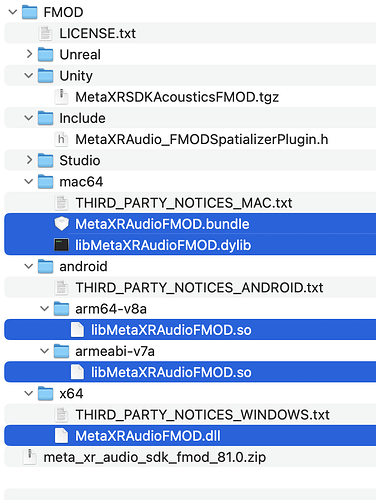
Task: Click the meta_xr_audio_sdk_fmod_81.0.zip archive icon
Action: (30, 457)
